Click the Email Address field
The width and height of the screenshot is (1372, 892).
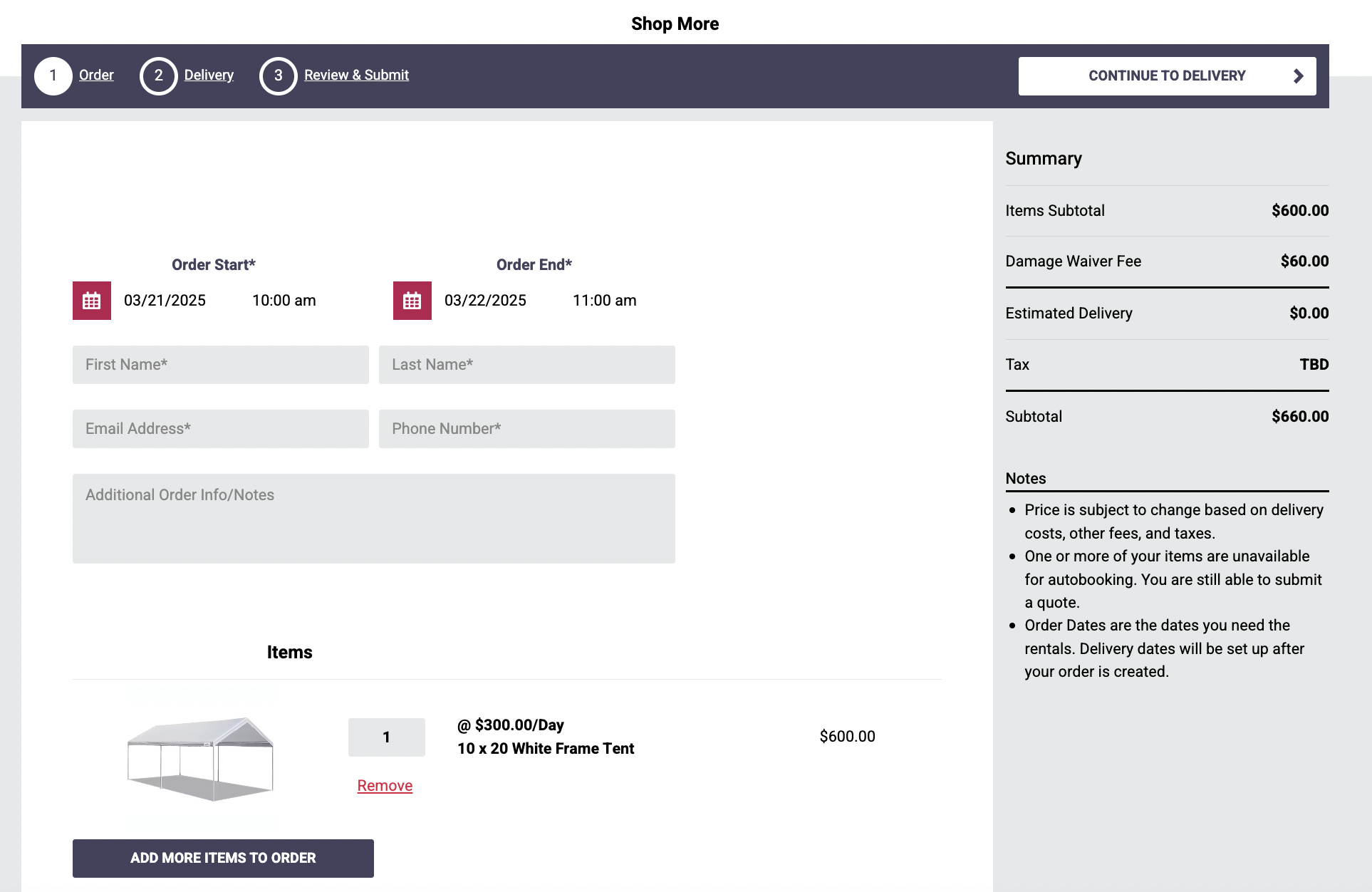220,428
